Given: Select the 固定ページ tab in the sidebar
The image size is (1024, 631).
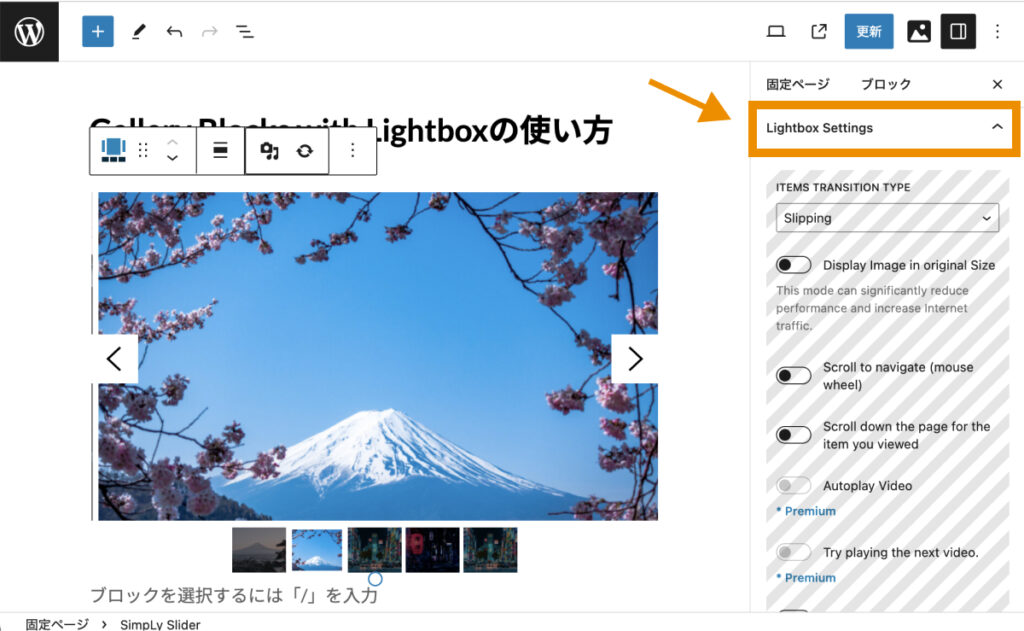Looking at the screenshot, I should [797, 84].
